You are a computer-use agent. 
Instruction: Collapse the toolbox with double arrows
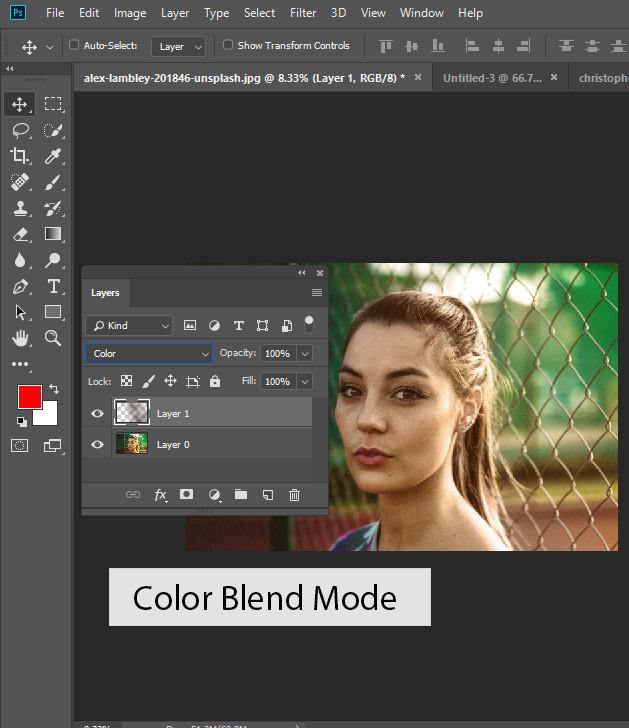(10, 68)
